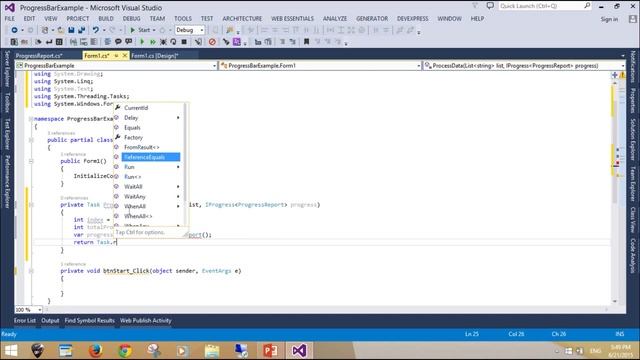Open the Error List panel tab
The width and height of the screenshot is (640, 360).
(x=24, y=320)
